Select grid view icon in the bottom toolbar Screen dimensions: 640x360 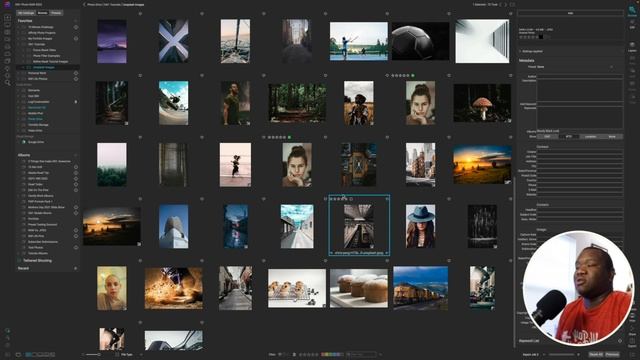pyautogui.click(x=29, y=355)
